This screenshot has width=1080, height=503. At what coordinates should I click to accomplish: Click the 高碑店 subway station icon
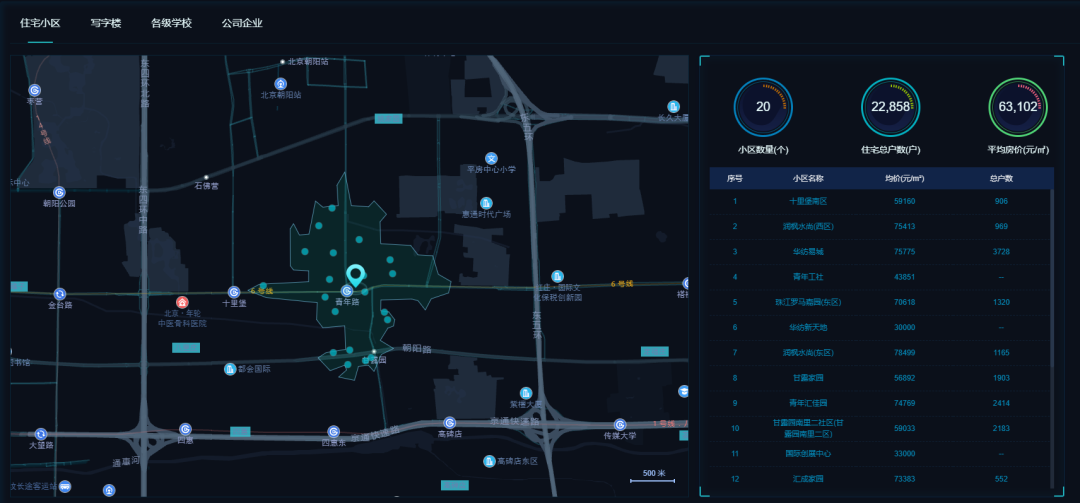pos(450,423)
